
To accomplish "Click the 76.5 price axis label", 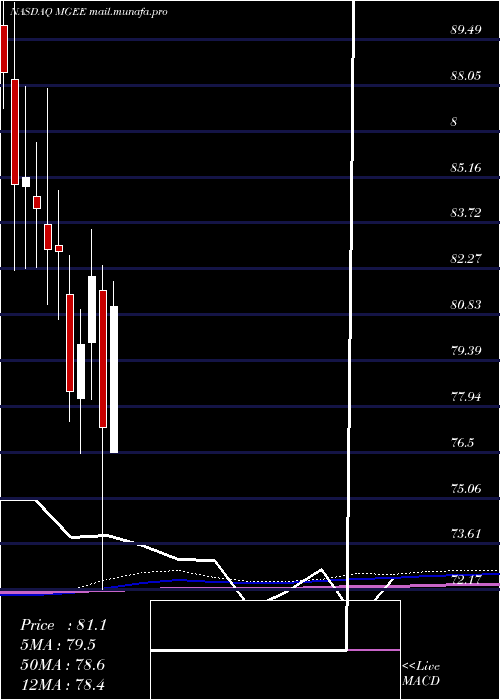I will [462, 442].
